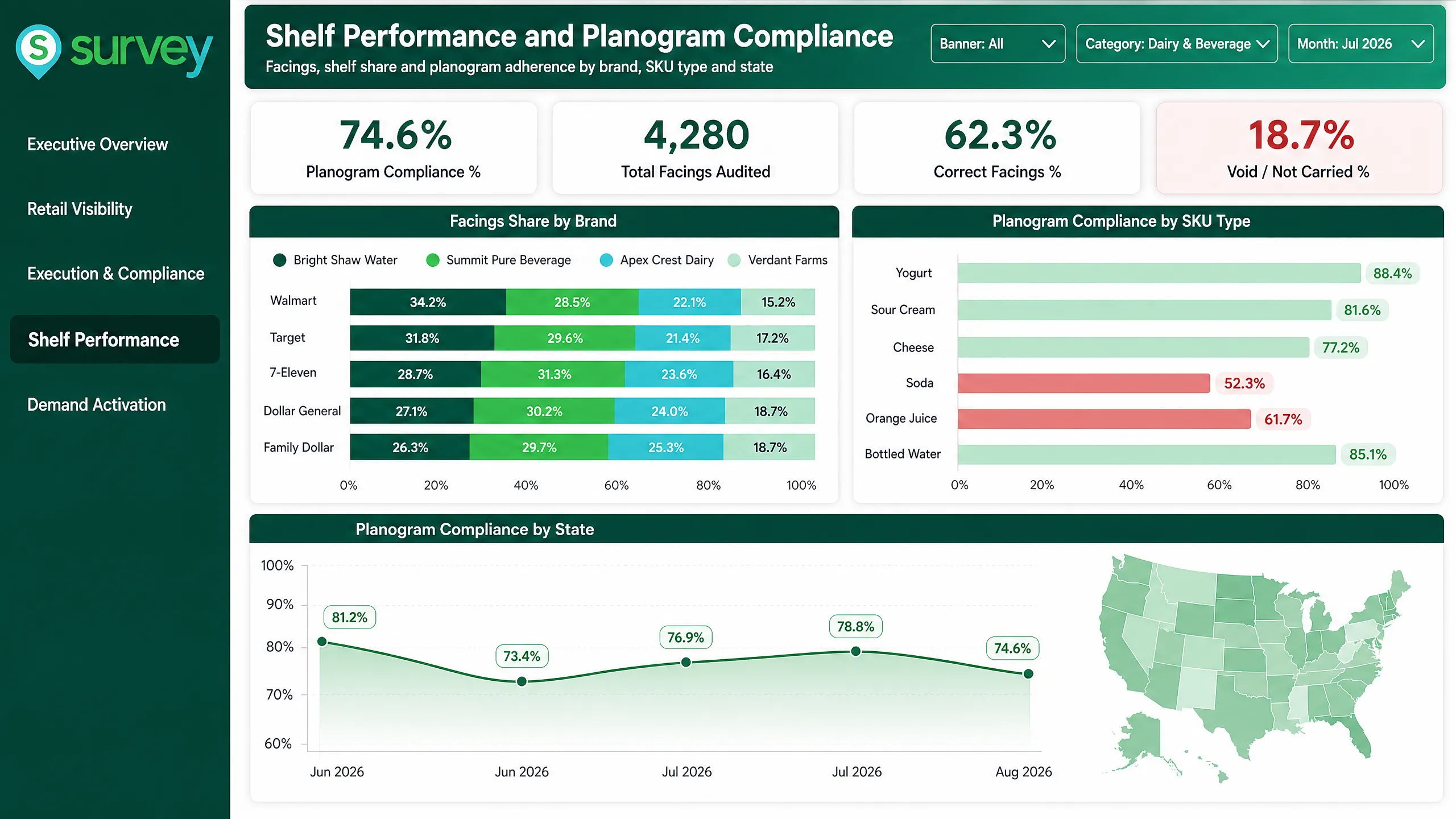Click the 7-Eleven row label
Screen dimensions: 1456x819
click(x=293, y=373)
